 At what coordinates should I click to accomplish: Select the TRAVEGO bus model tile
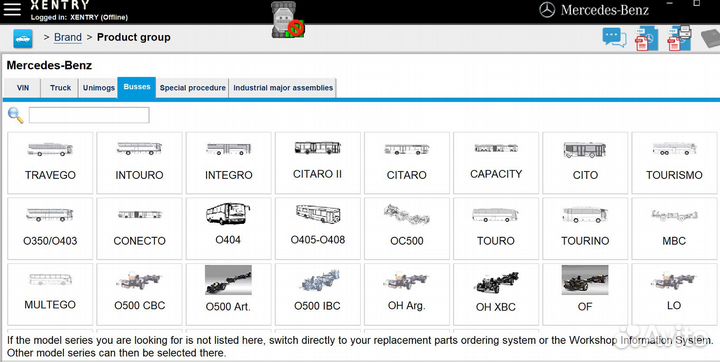click(50, 163)
